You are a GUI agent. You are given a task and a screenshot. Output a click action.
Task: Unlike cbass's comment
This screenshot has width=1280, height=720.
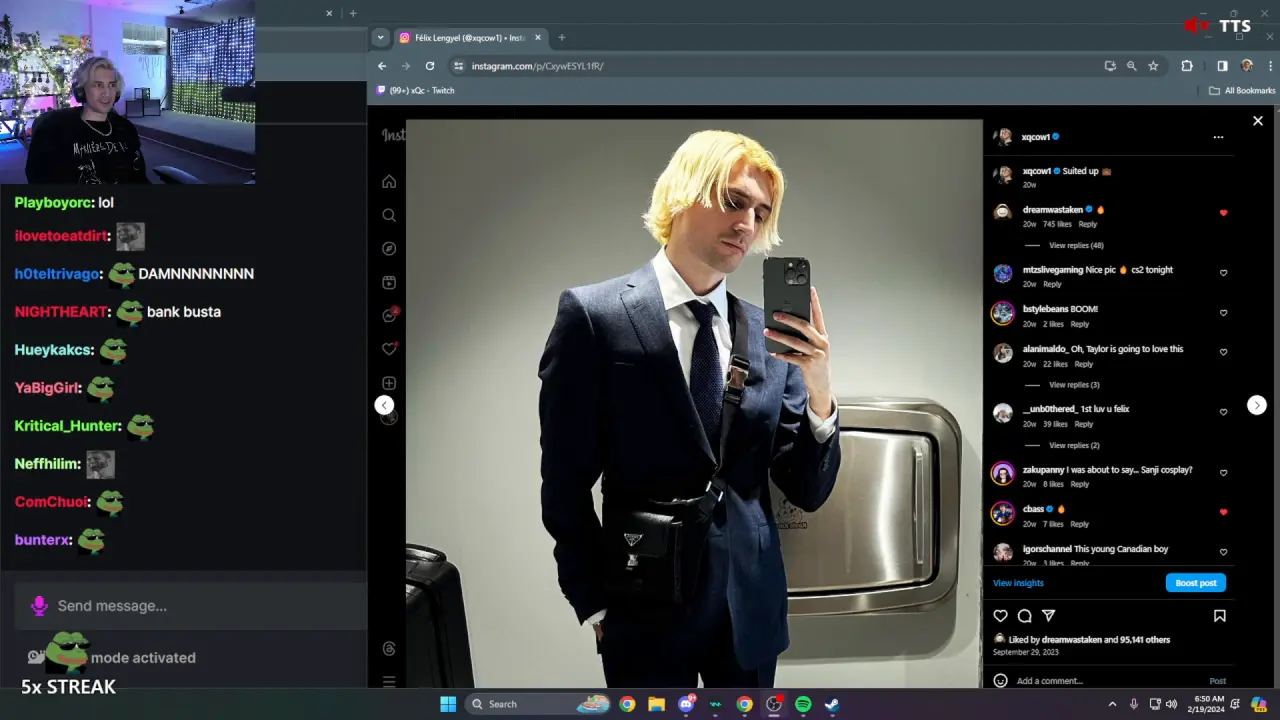click(1223, 512)
